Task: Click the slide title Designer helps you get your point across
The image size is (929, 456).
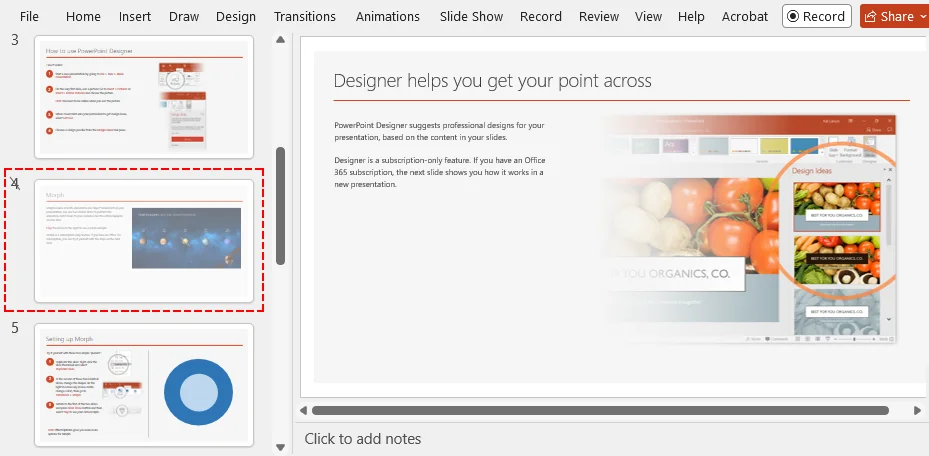Action: click(x=492, y=81)
